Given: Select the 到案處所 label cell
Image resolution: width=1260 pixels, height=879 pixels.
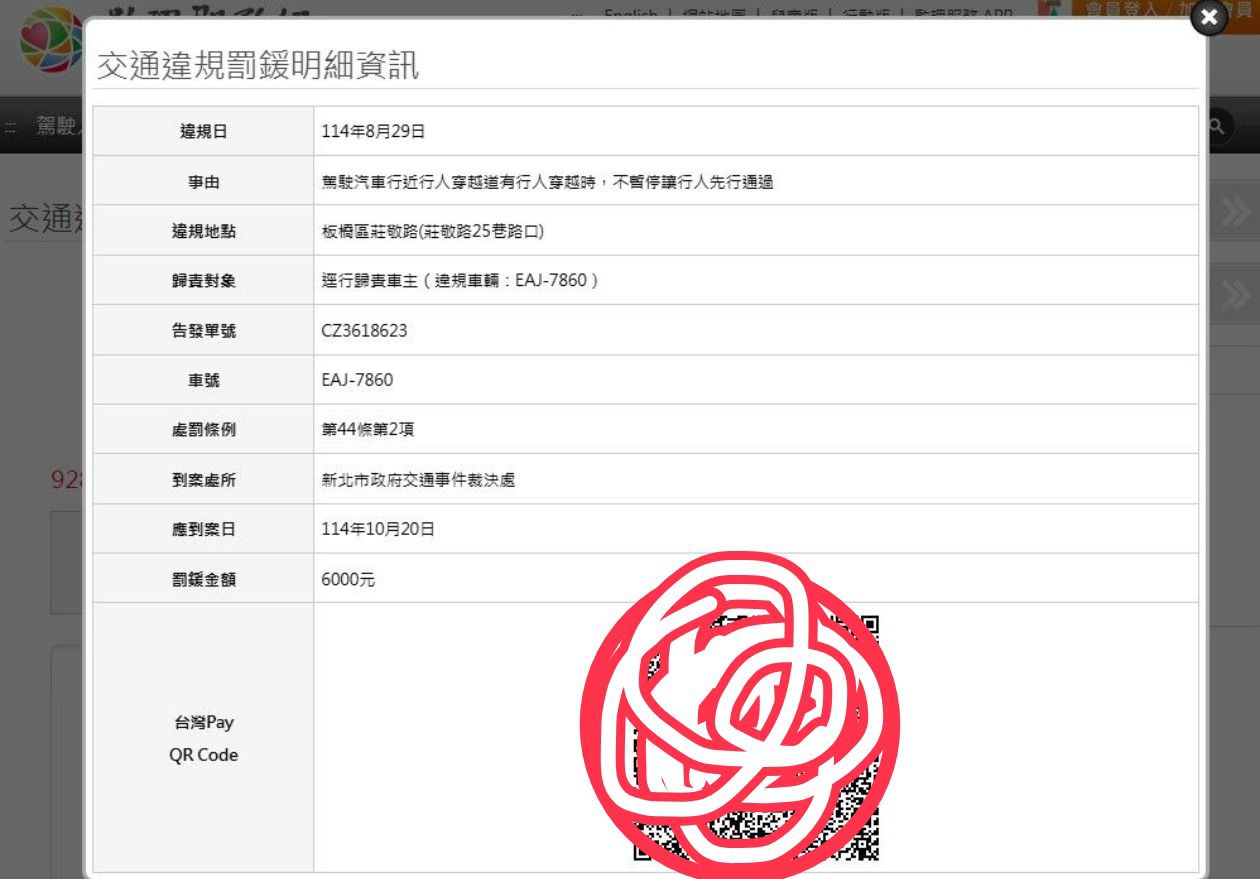Looking at the screenshot, I should point(204,479).
